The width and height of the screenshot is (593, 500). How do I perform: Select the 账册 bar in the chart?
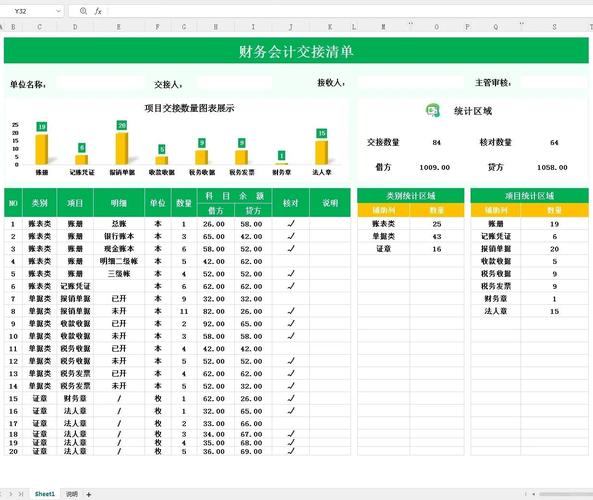pyautogui.click(x=42, y=149)
